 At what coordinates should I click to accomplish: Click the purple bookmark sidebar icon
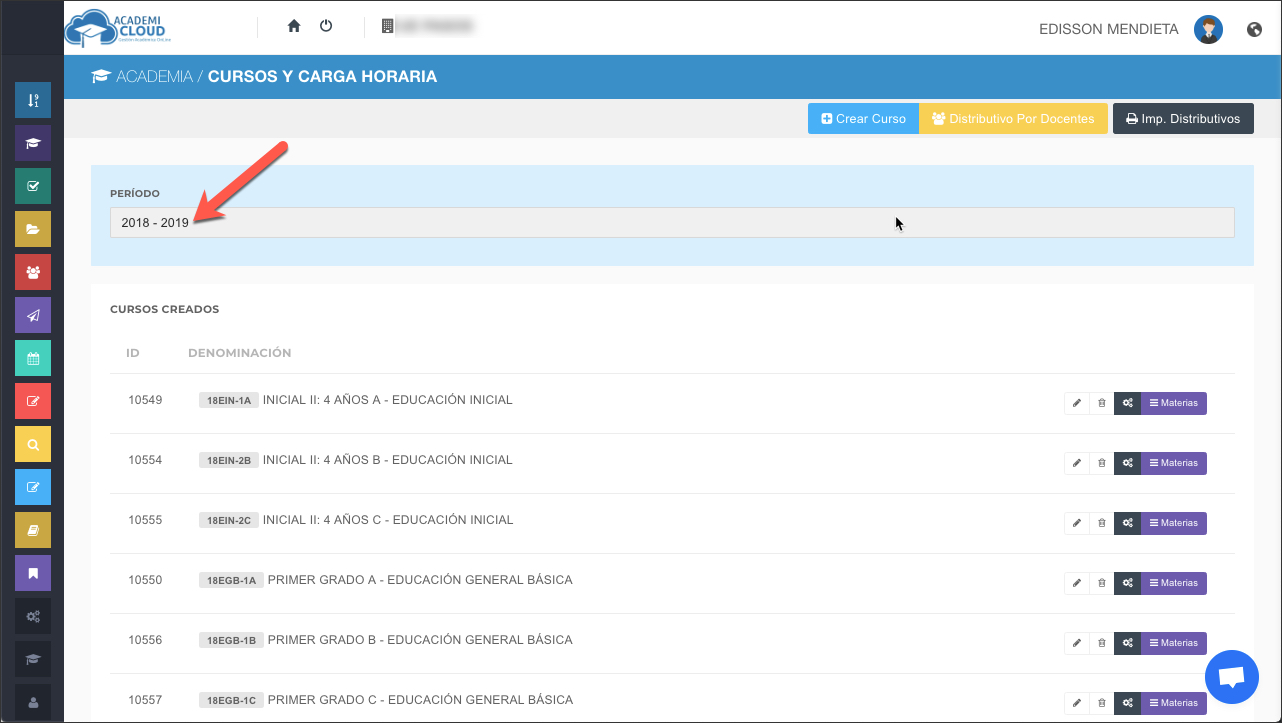coord(33,573)
